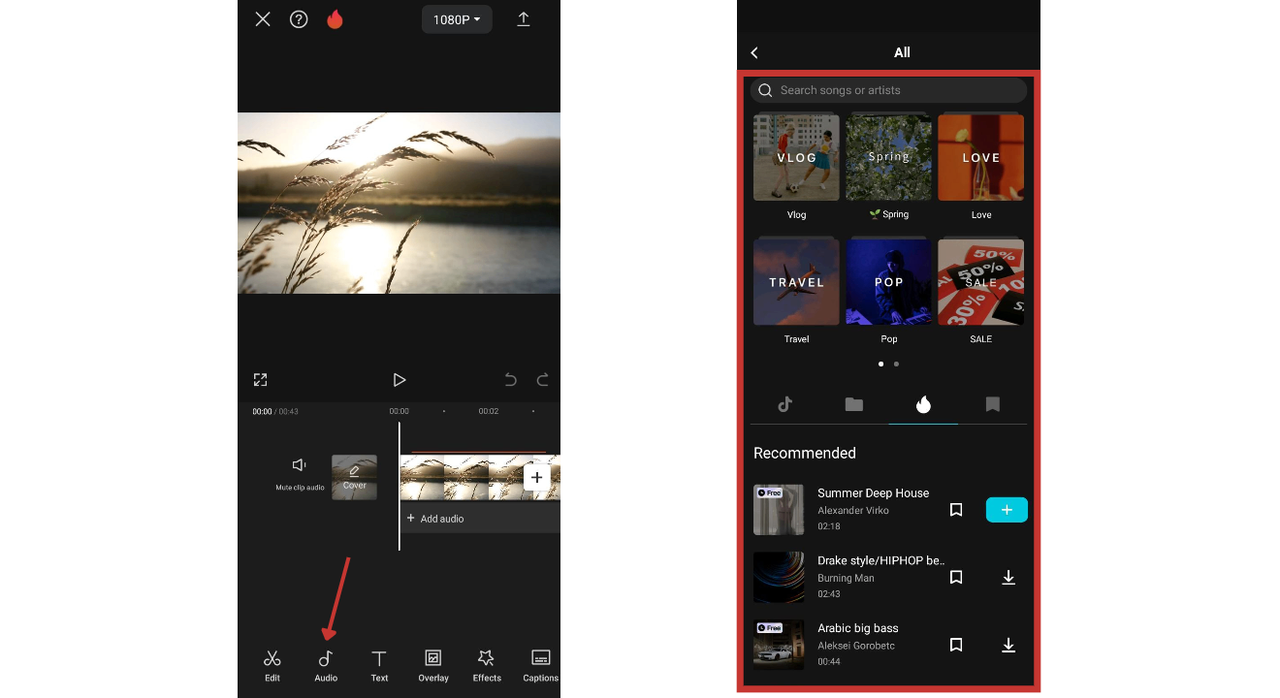This screenshot has height=698, width=1280.
Task: Download Drake style/HIPHOP track
Action: click(x=1008, y=577)
